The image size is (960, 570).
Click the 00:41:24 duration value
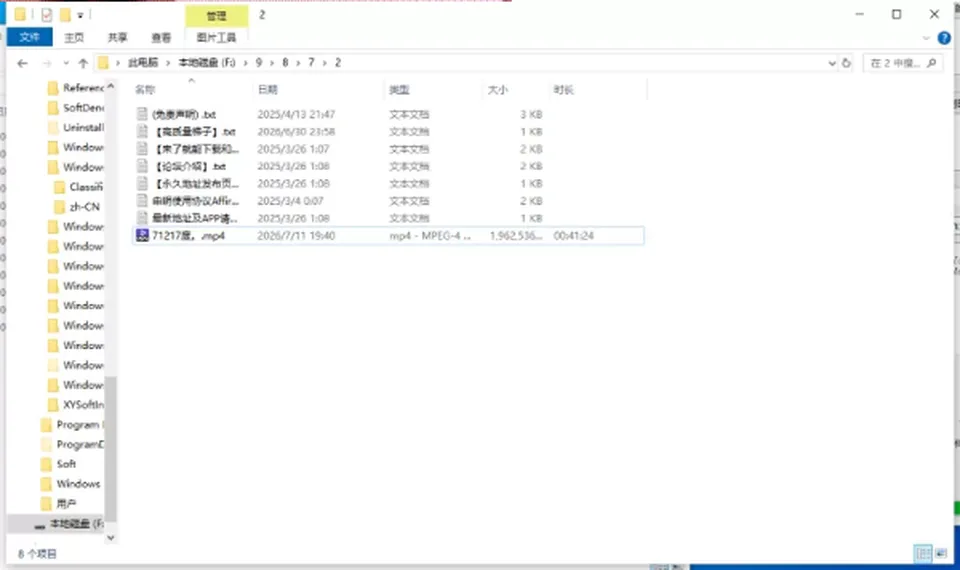click(574, 236)
